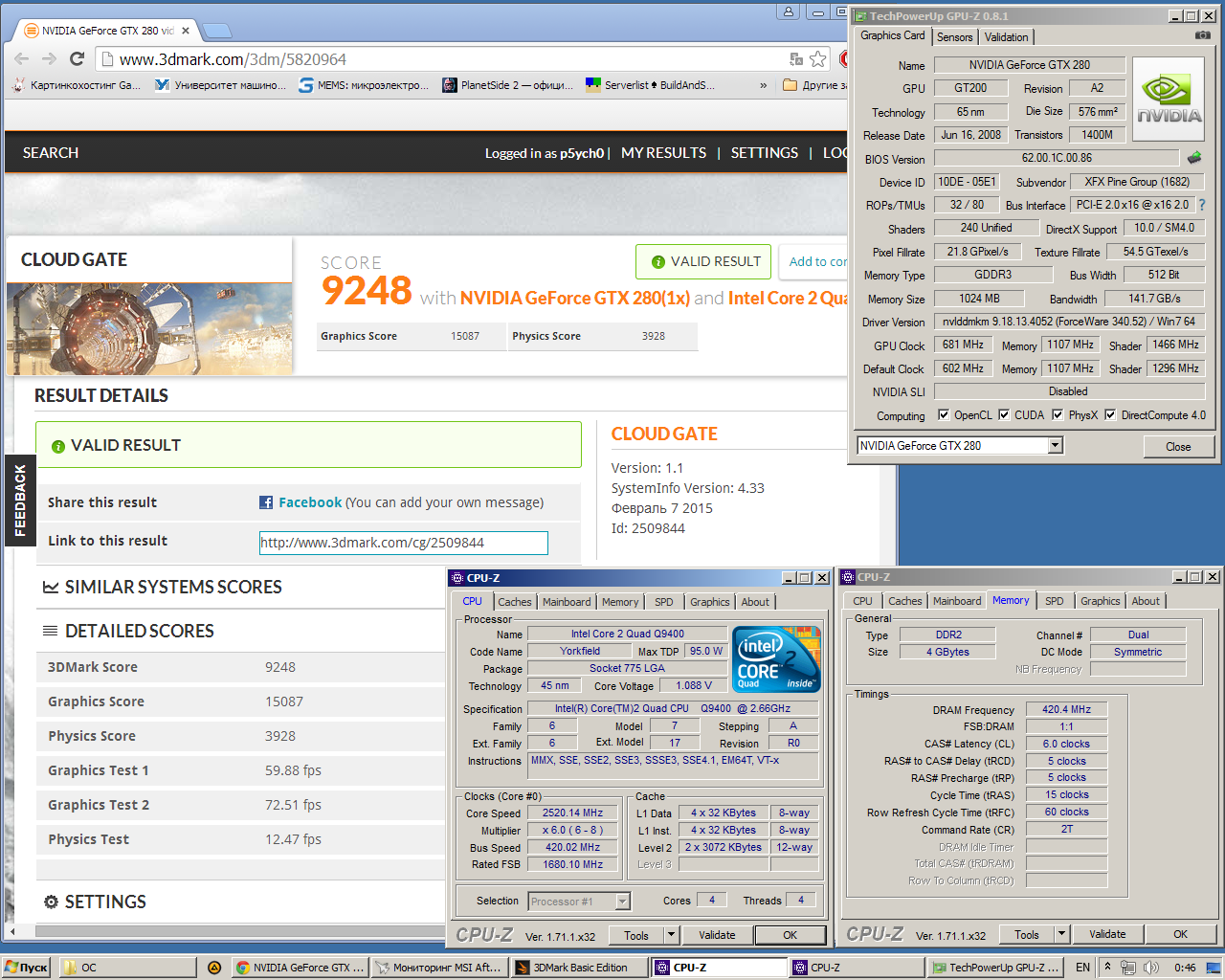Open Caches tab in left CPU-Z window
The width and height of the screenshot is (1225, 980).
point(514,602)
